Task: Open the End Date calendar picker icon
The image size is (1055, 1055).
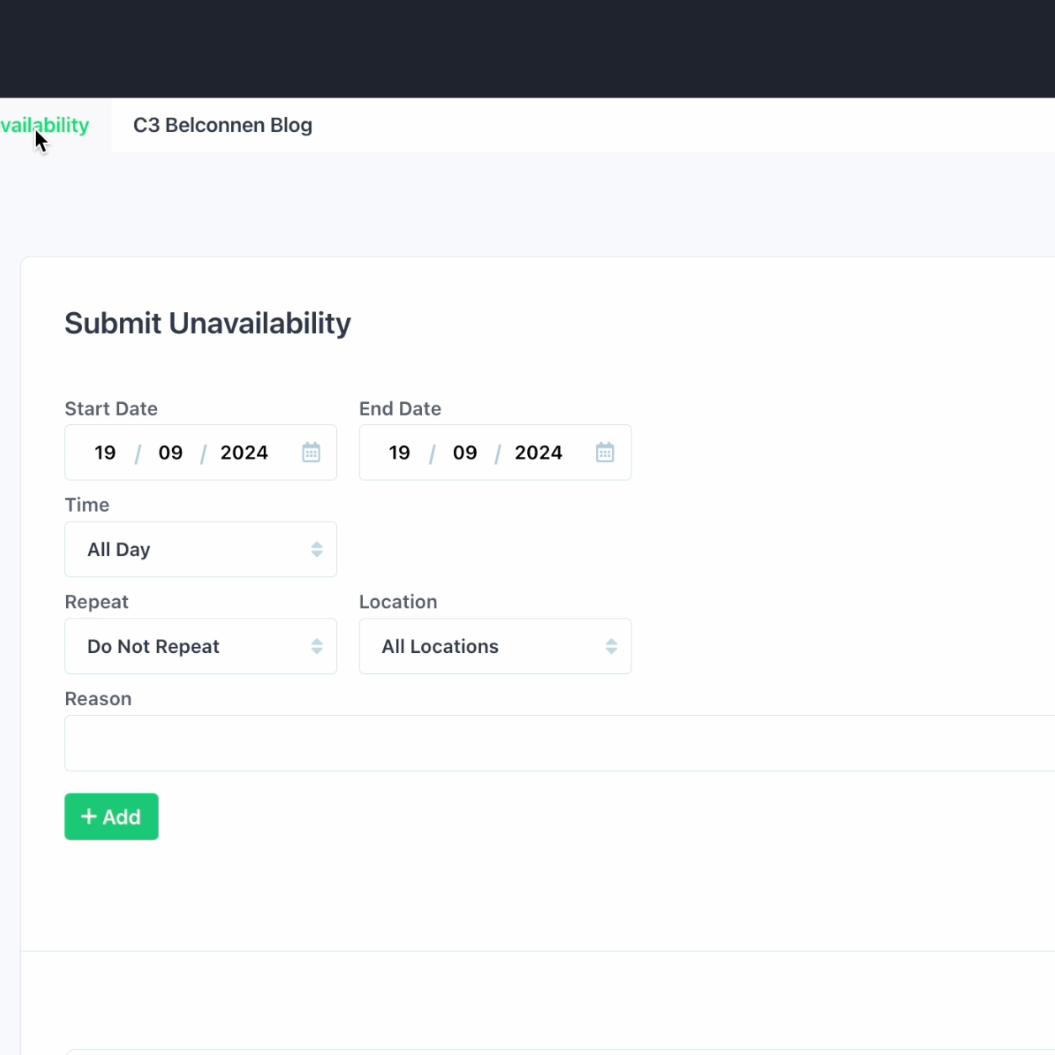Action: [605, 453]
